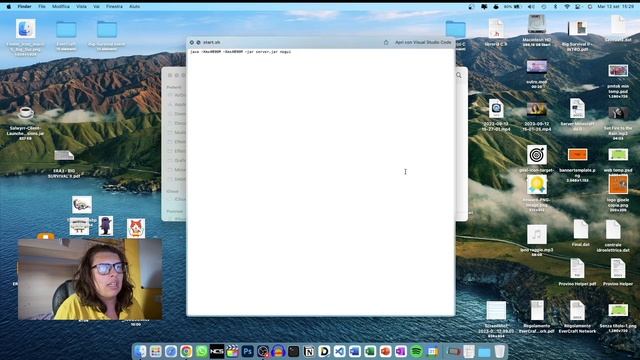Open the volume control in menu bar
640x360 pixels.
(x=531, y=7)
